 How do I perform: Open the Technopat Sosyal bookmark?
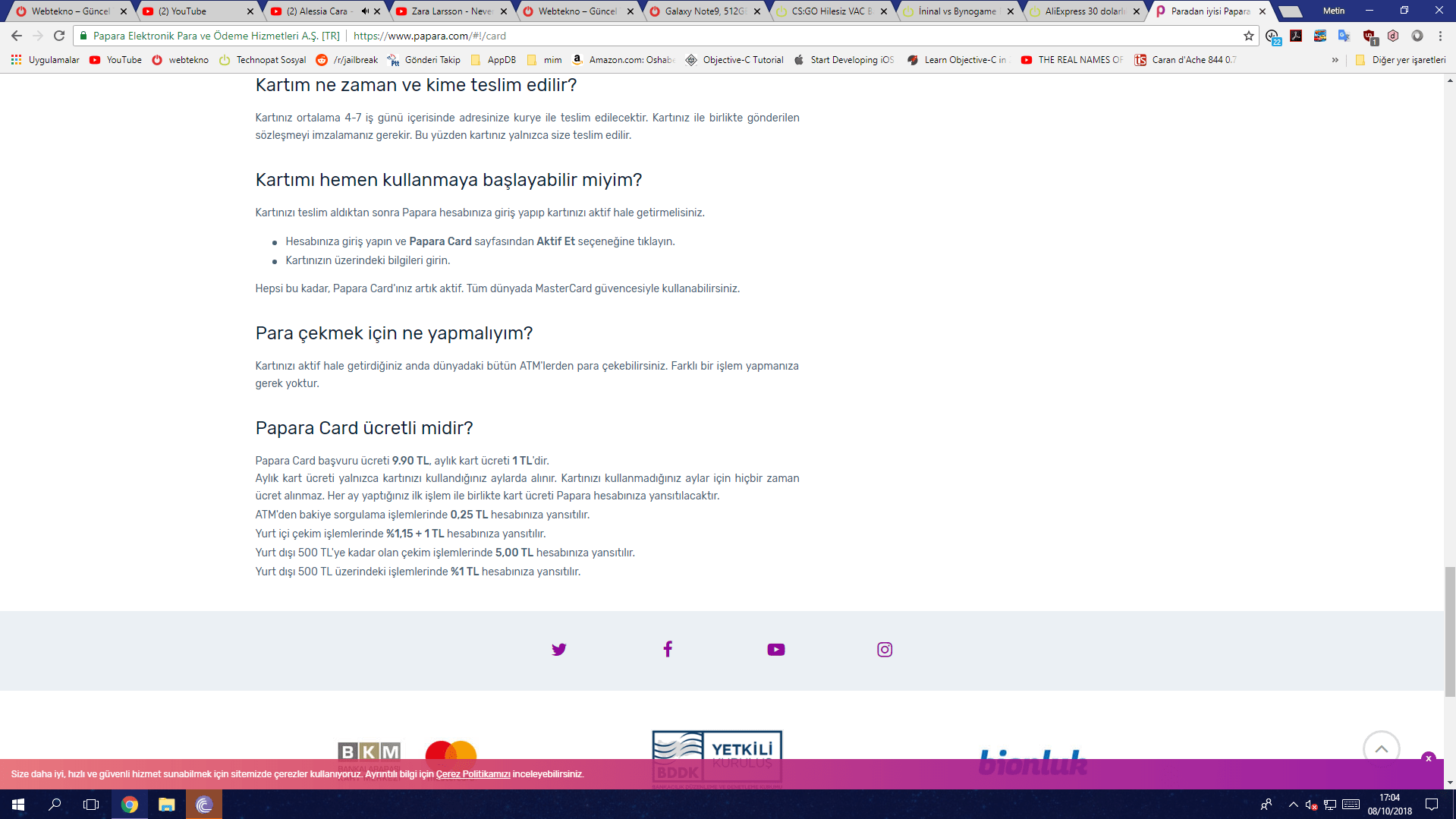coord(263,60)
